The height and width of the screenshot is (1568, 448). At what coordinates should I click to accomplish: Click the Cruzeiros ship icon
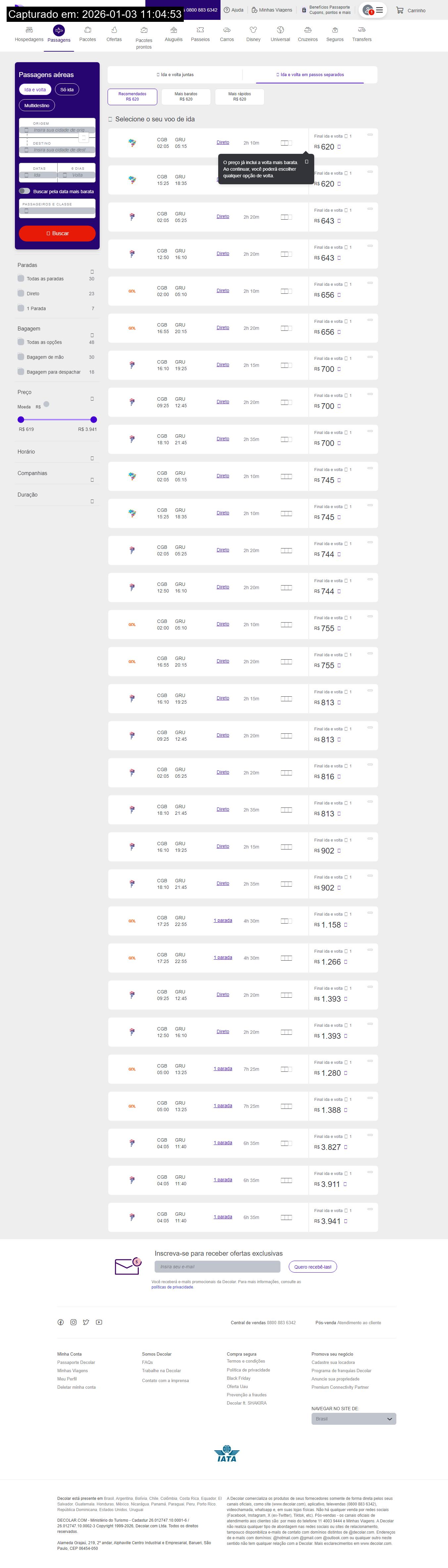(307, 30)
